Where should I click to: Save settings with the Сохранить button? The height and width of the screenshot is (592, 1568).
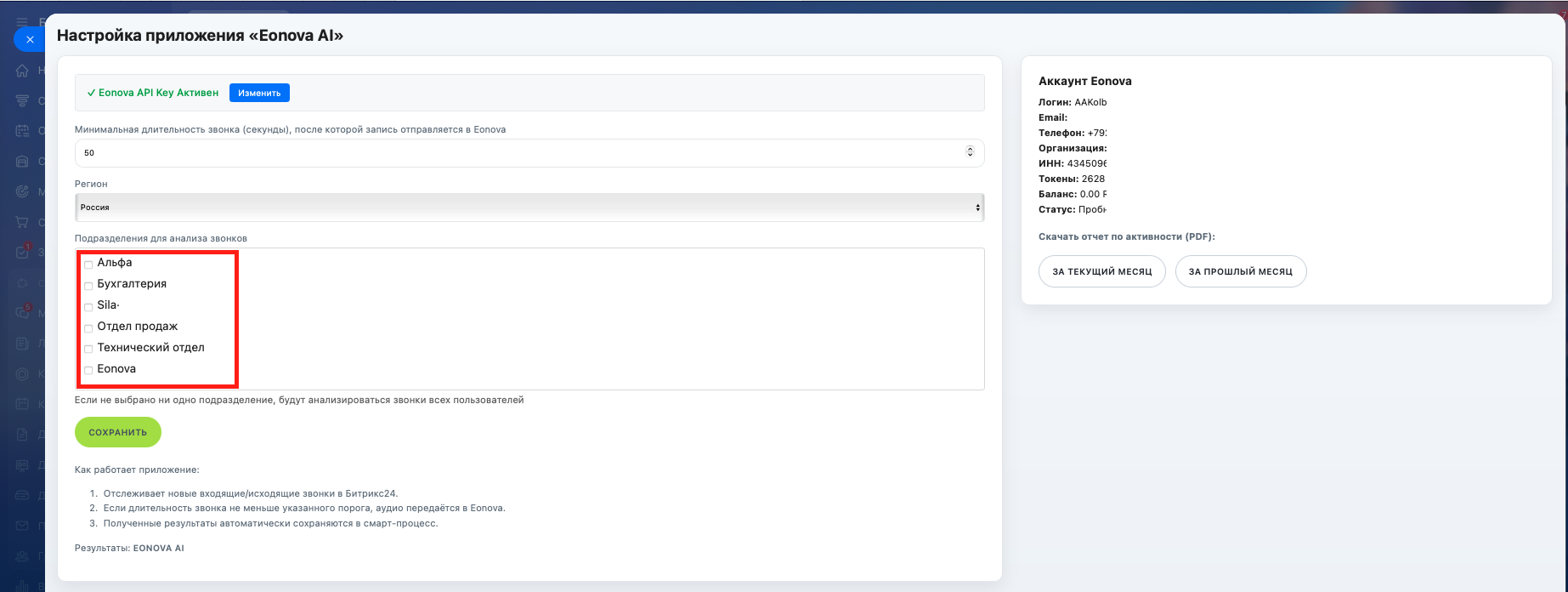118,432
